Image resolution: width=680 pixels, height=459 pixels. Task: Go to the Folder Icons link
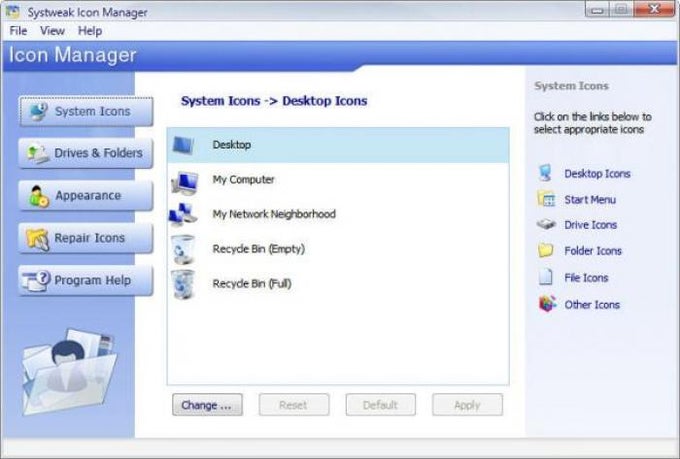tap(593, 251)
